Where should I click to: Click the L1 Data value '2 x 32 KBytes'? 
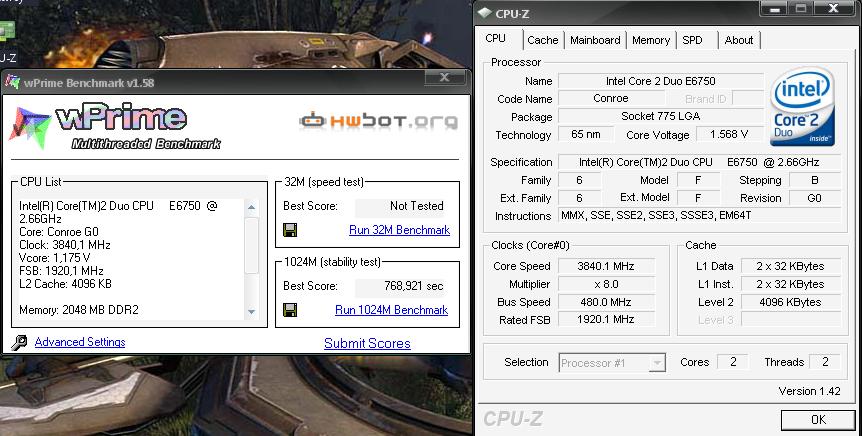tap(791, 266)
